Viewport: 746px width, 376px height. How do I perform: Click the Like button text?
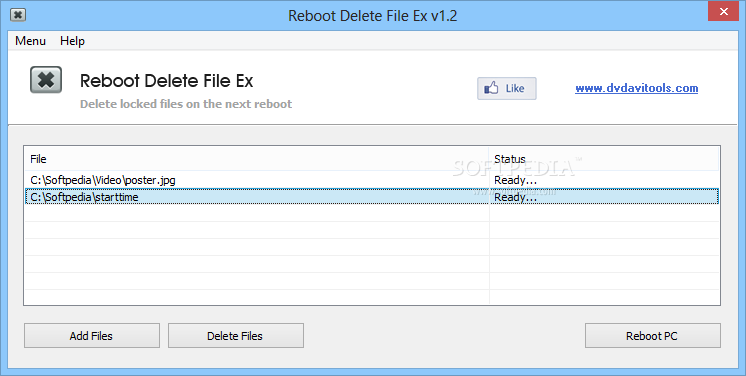pos(515,88)
